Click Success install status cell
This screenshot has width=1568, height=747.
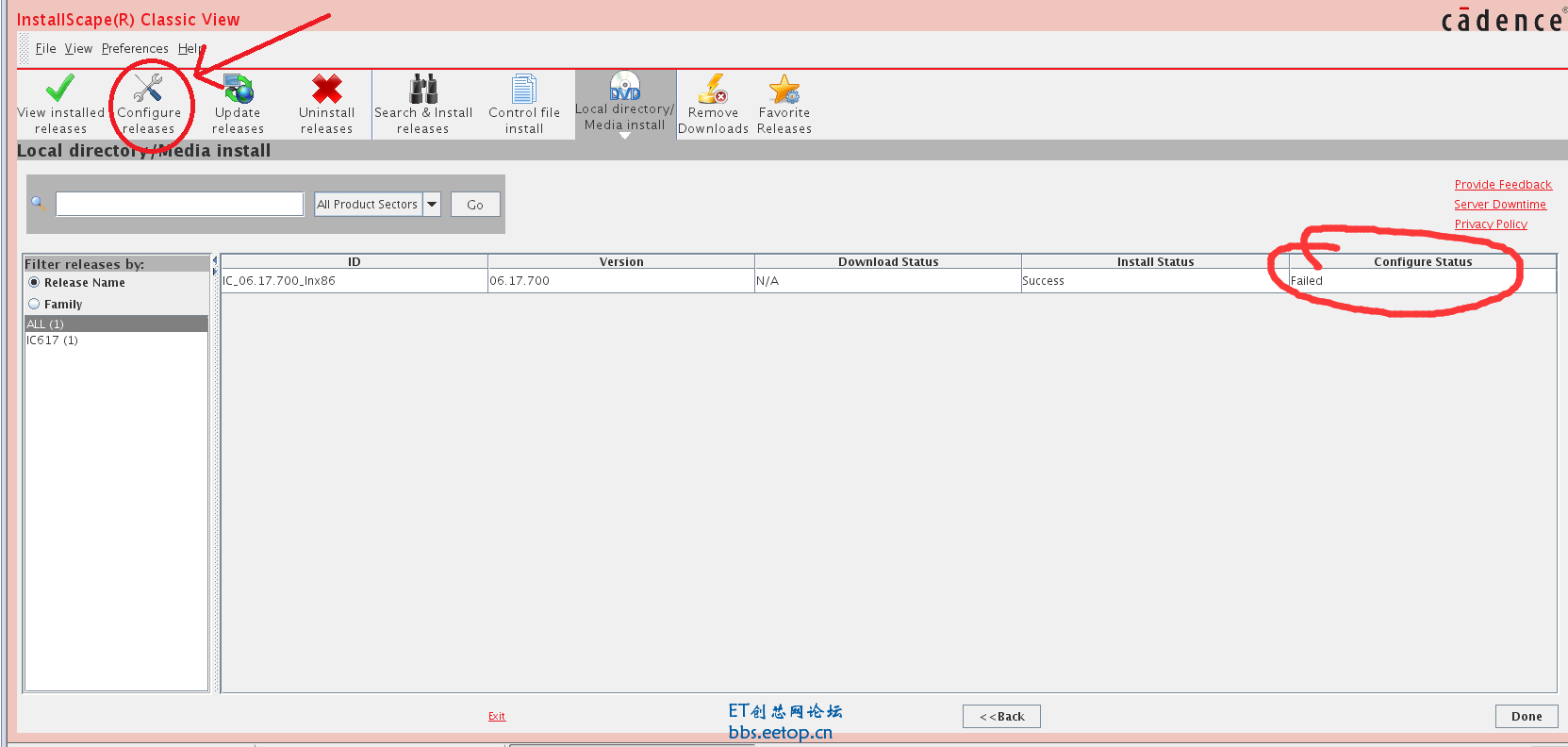[x=1155, y=281]
